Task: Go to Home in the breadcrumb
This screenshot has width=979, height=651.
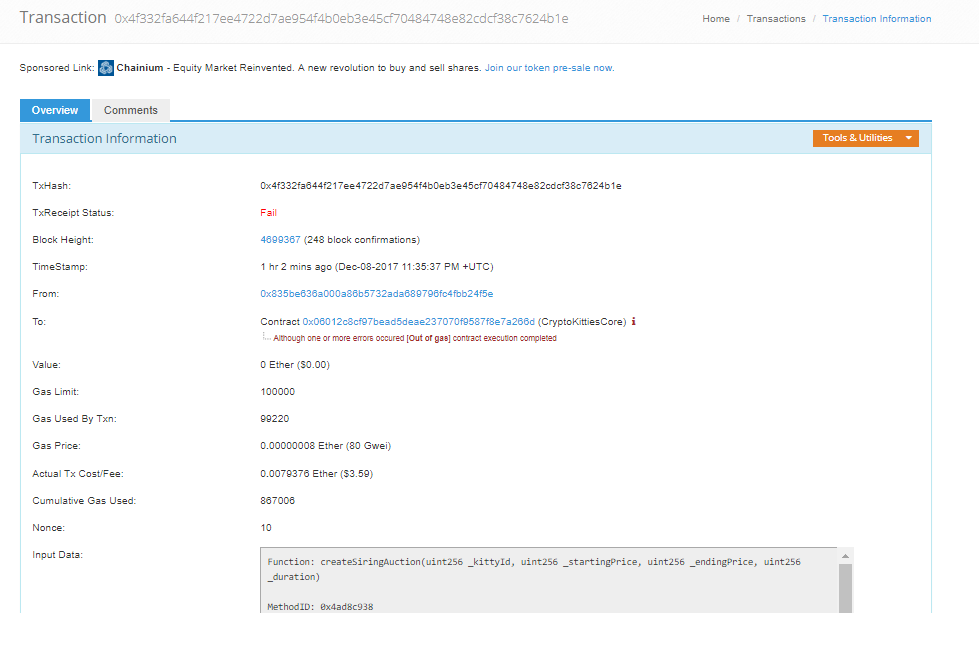Action: click(716, 19)
